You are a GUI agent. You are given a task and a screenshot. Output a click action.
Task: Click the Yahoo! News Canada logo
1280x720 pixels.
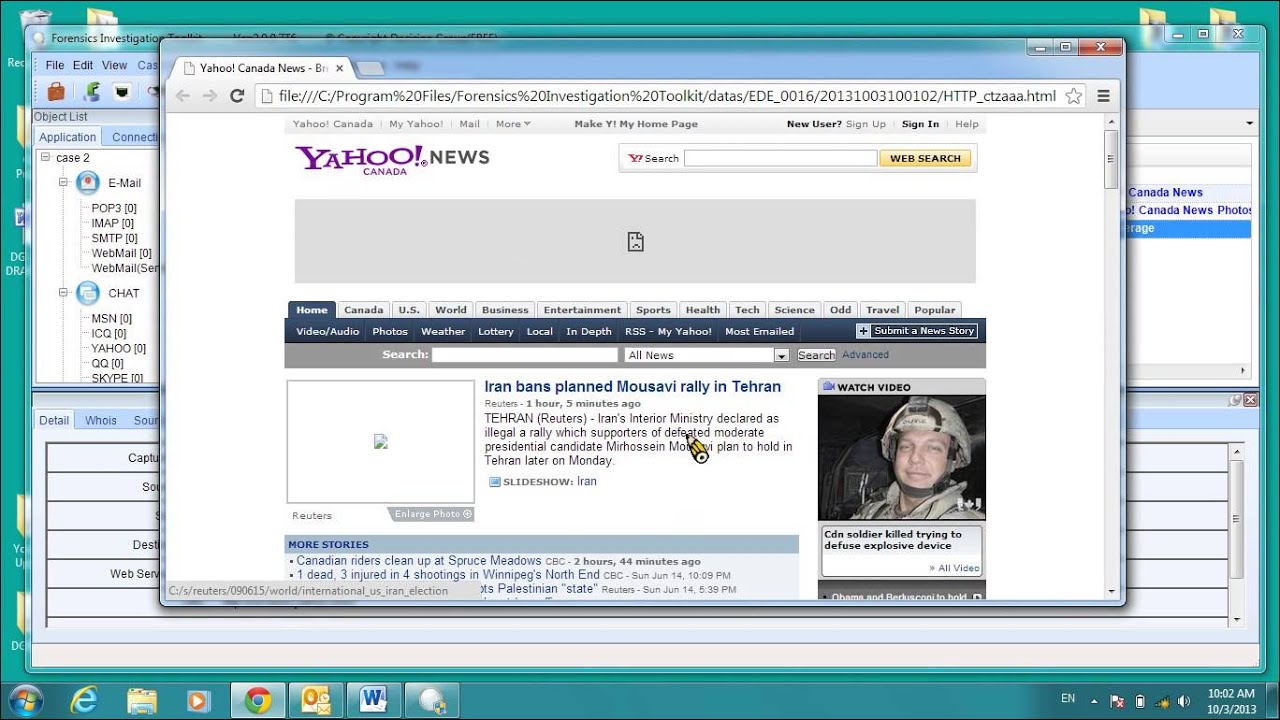tap(392, 160)
